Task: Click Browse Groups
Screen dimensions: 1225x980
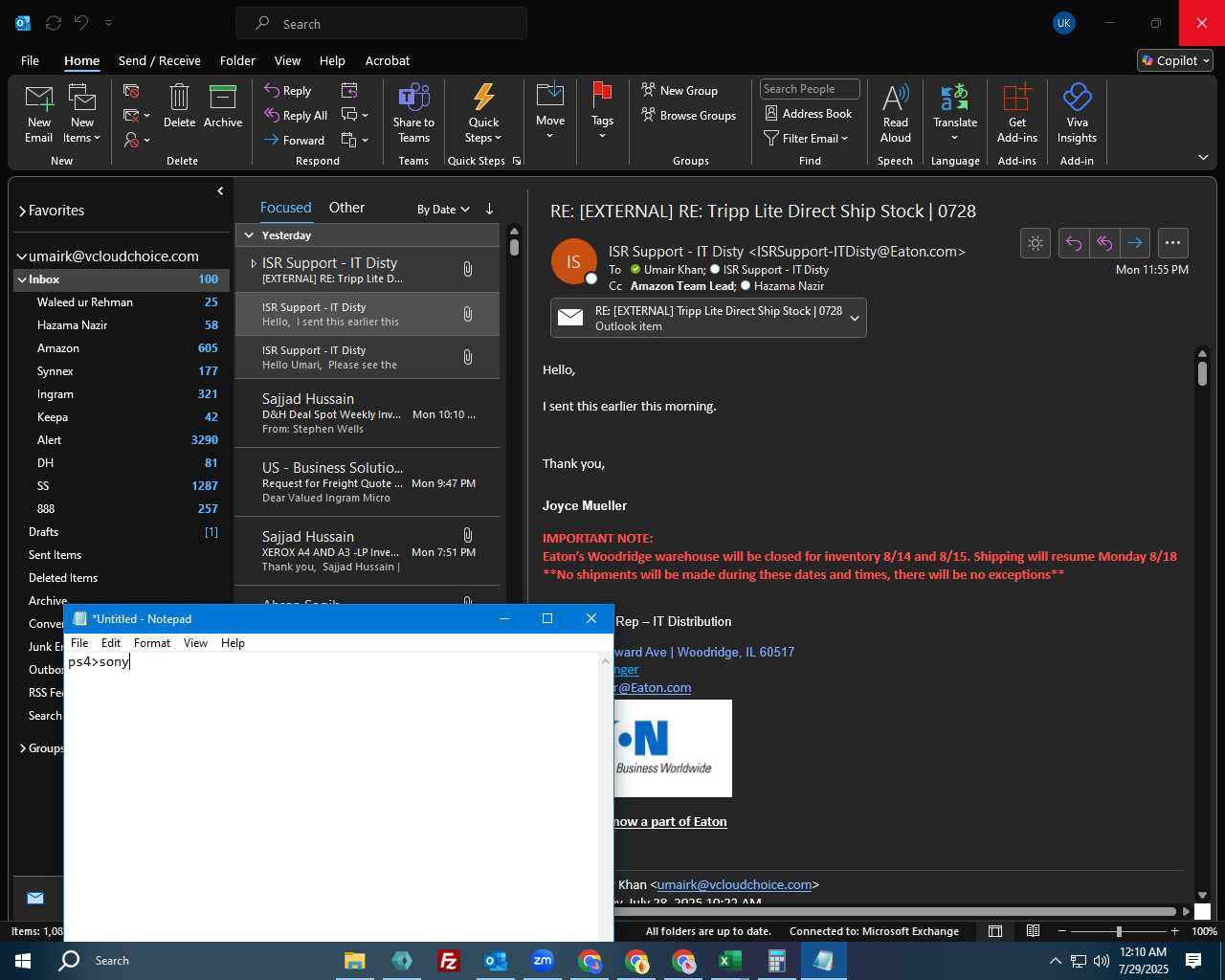Action: 688,115
